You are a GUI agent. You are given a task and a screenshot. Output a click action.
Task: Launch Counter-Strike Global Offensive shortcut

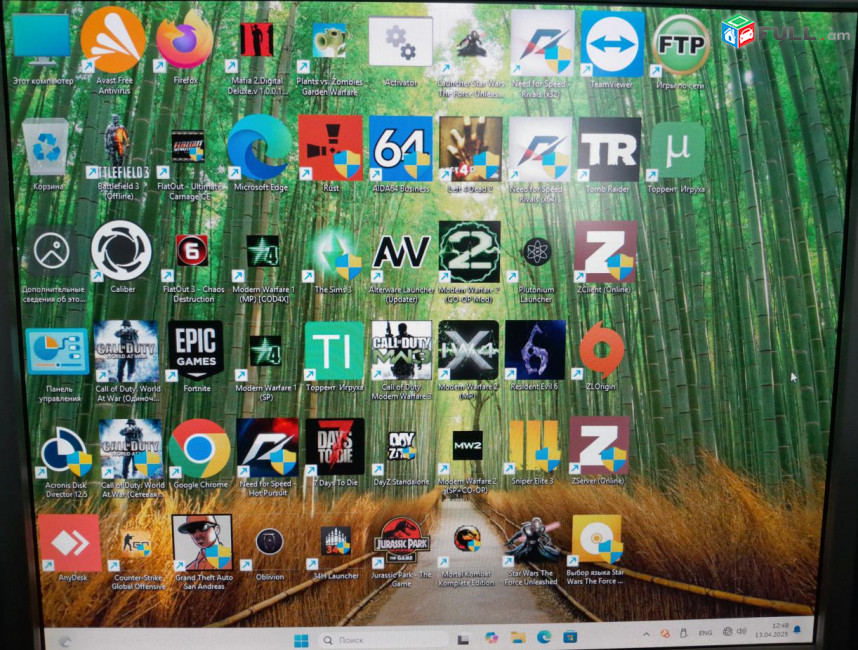136,543
